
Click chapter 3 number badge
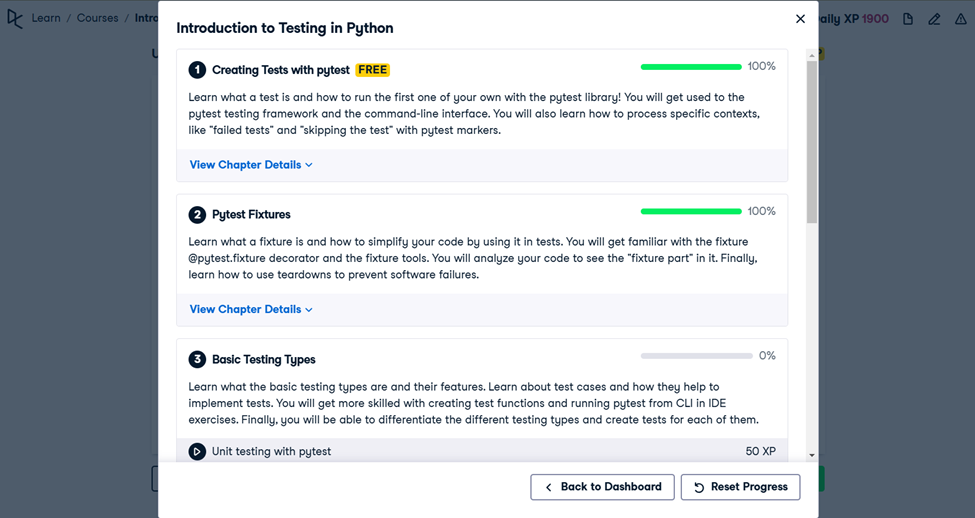click(x=197, y=359)
